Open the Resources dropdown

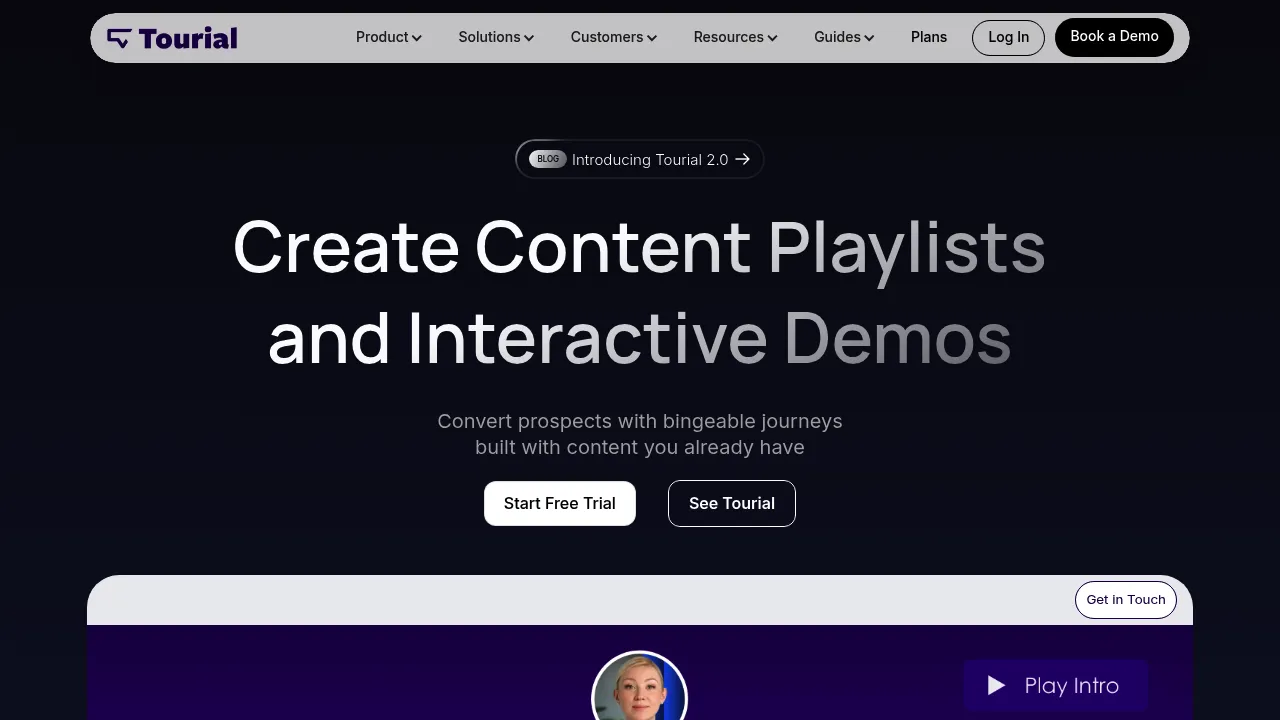pyautogui.click(x=736, y=37)
